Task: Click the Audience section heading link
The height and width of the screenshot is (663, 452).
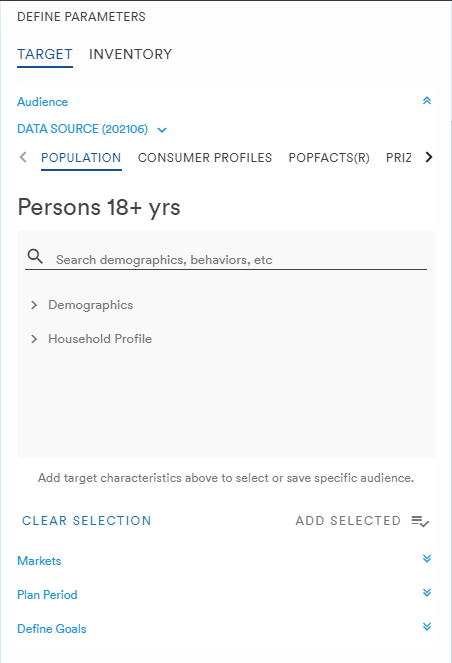Action: [42, 102]
